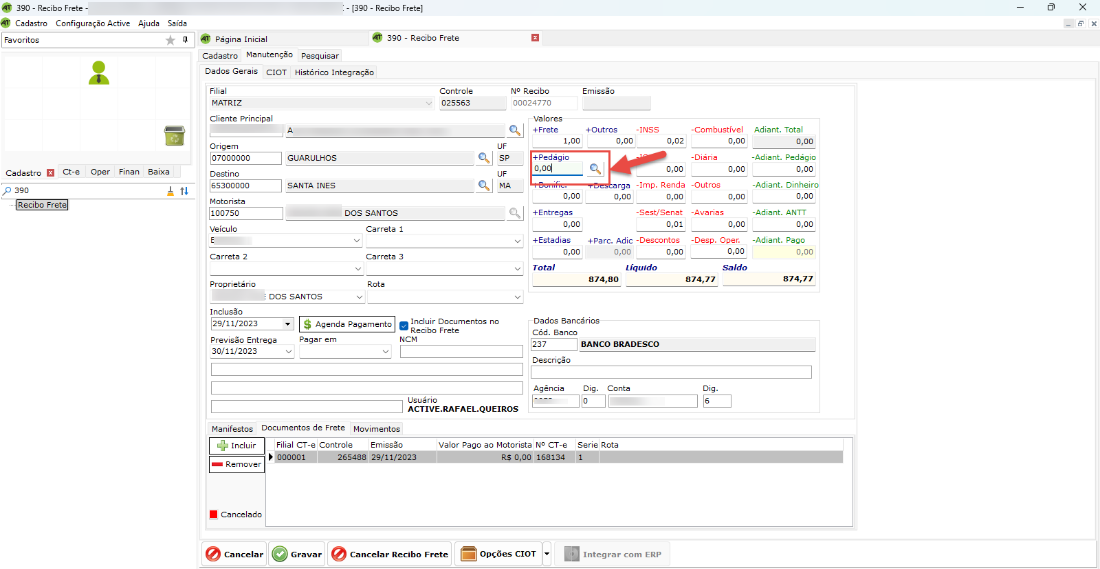Open the Cadastro menu
The height and width of the screenshot is (569, 1100).
31,22
